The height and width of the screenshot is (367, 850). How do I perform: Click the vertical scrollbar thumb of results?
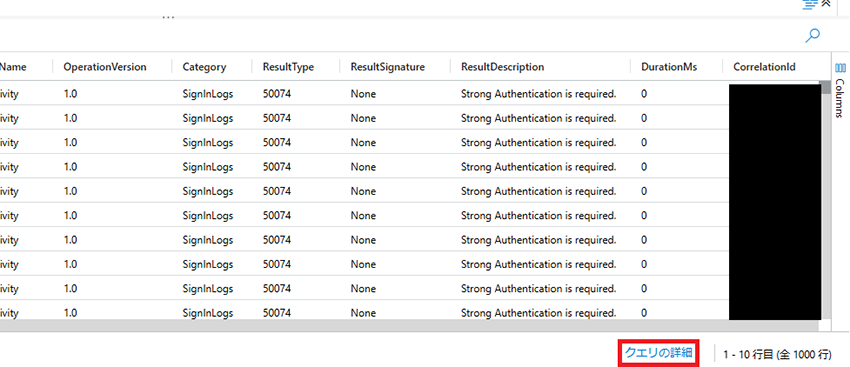click(825, 87)
